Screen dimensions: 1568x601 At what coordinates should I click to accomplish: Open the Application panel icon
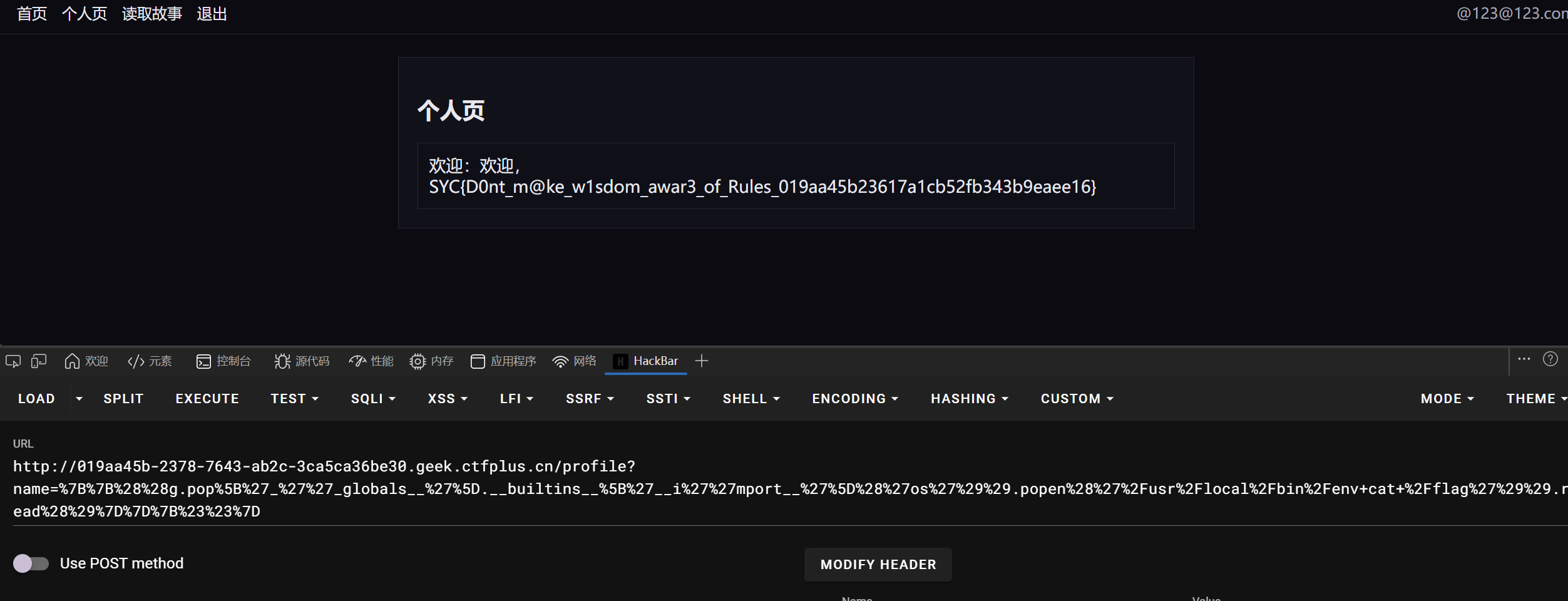click(x=478, y=361)
